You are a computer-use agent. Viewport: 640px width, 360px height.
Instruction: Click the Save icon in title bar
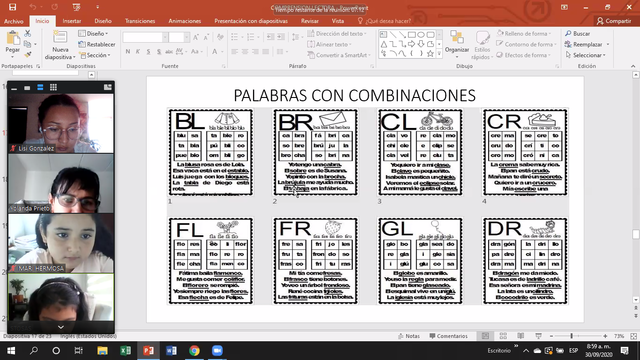pyautogui.click(x=12, y=7)
